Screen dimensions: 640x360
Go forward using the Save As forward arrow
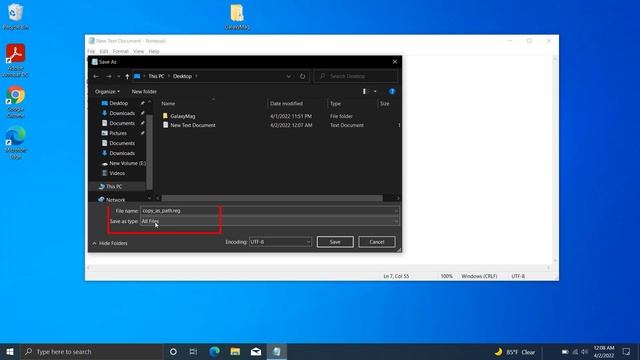point(109,76)
